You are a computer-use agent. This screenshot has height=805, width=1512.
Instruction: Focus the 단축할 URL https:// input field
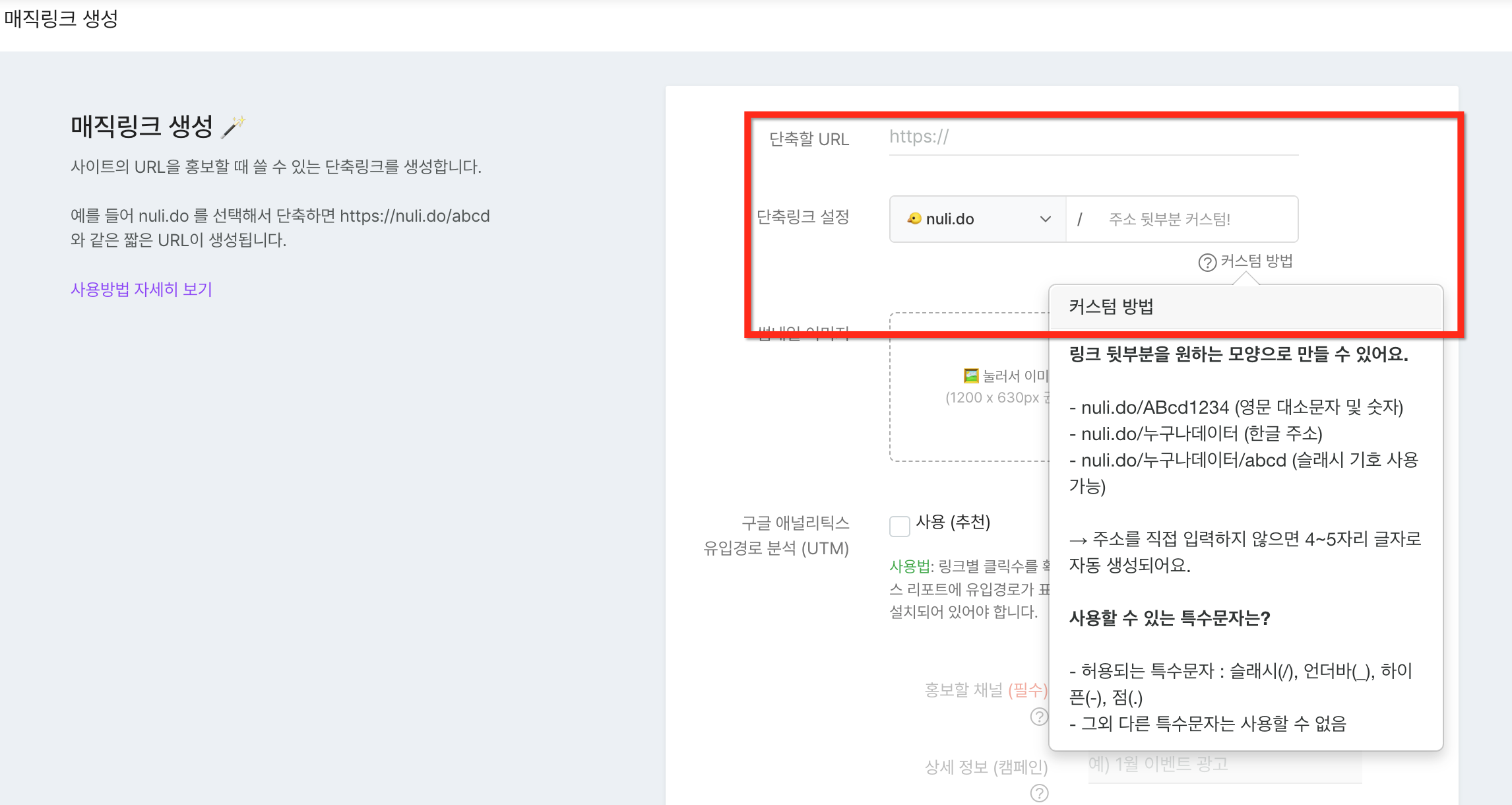coord(1092,137)
